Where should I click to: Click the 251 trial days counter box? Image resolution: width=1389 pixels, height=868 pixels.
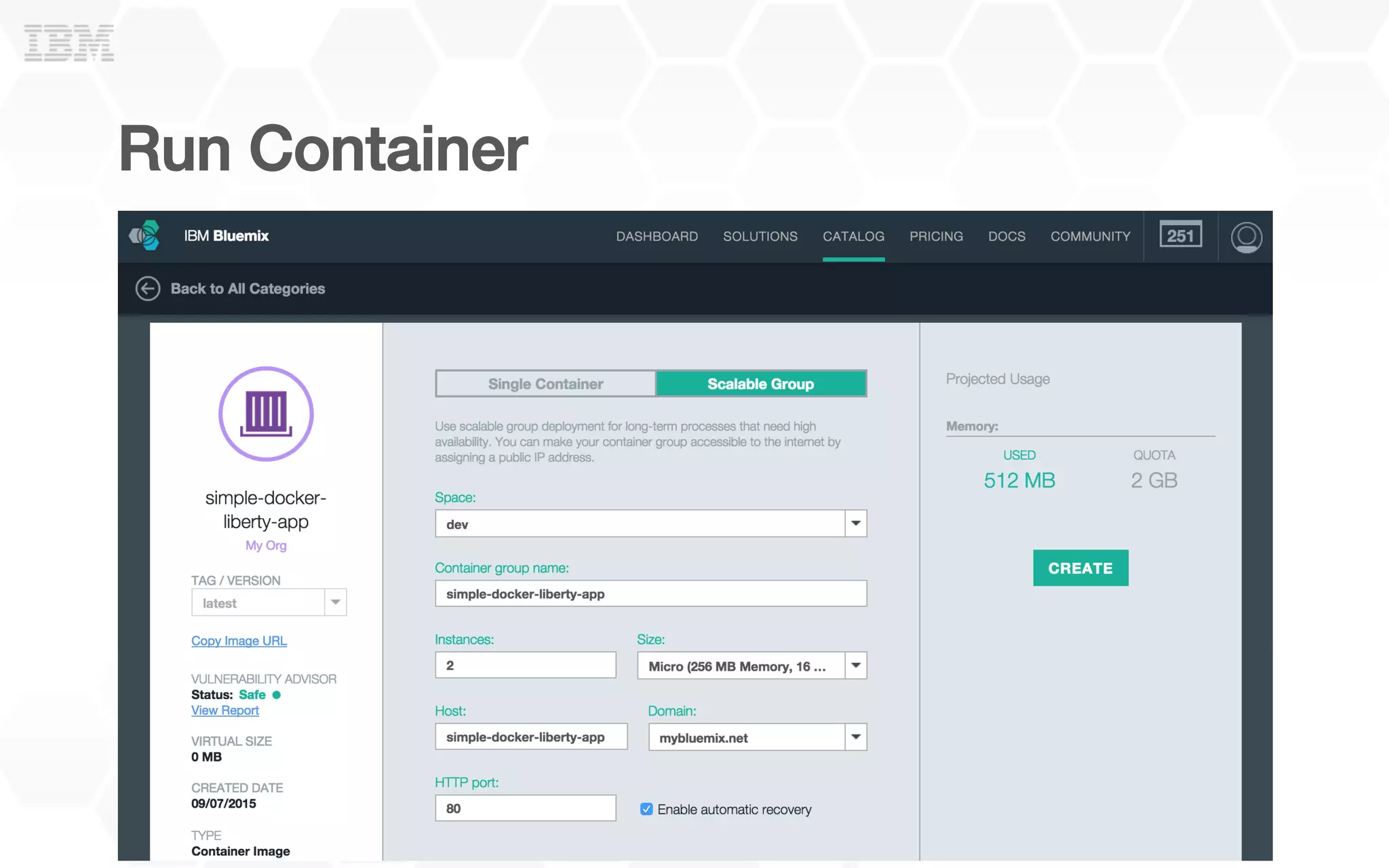(1180, 235)
